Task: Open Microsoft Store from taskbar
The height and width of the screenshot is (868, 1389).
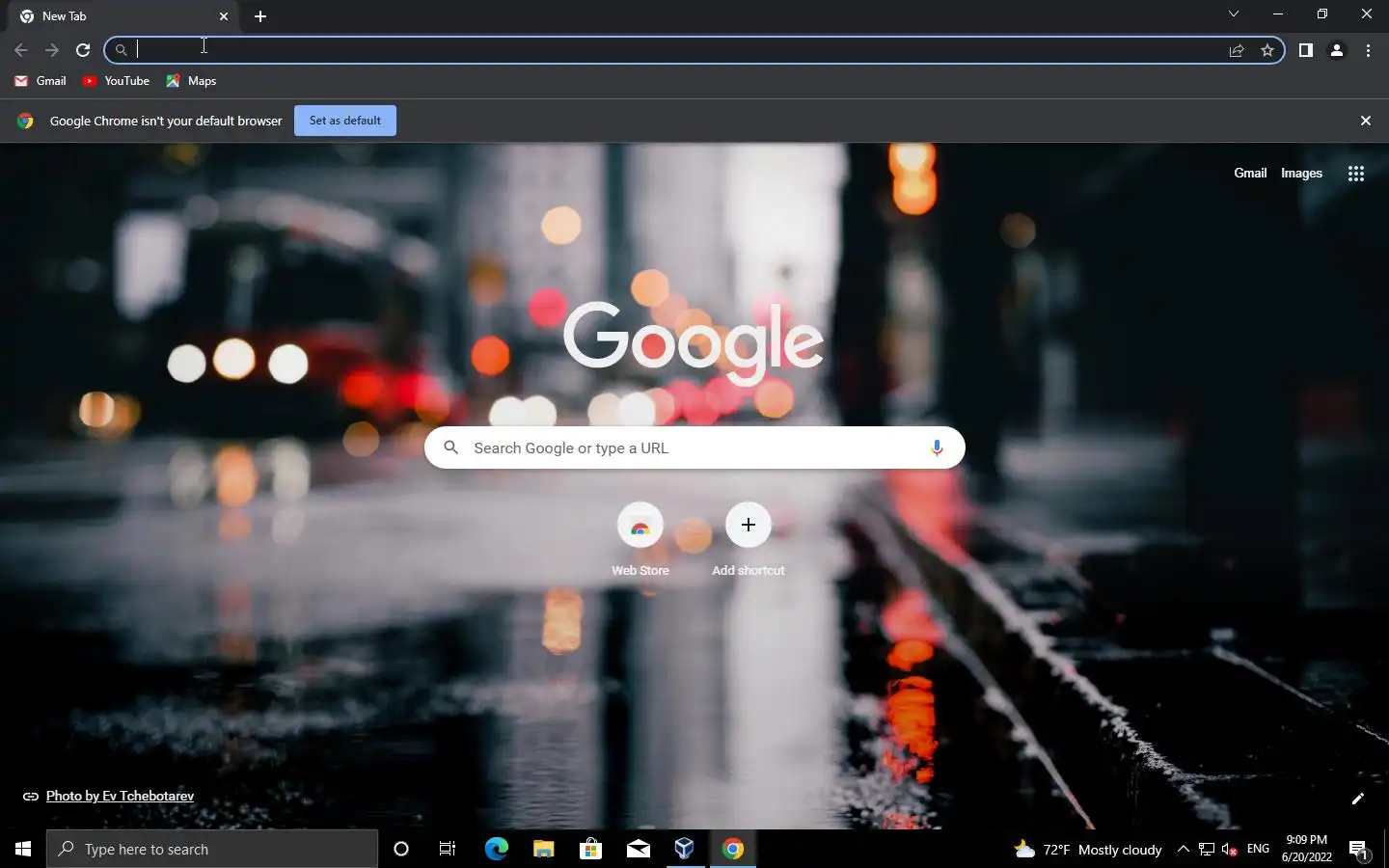Action: 590,849
